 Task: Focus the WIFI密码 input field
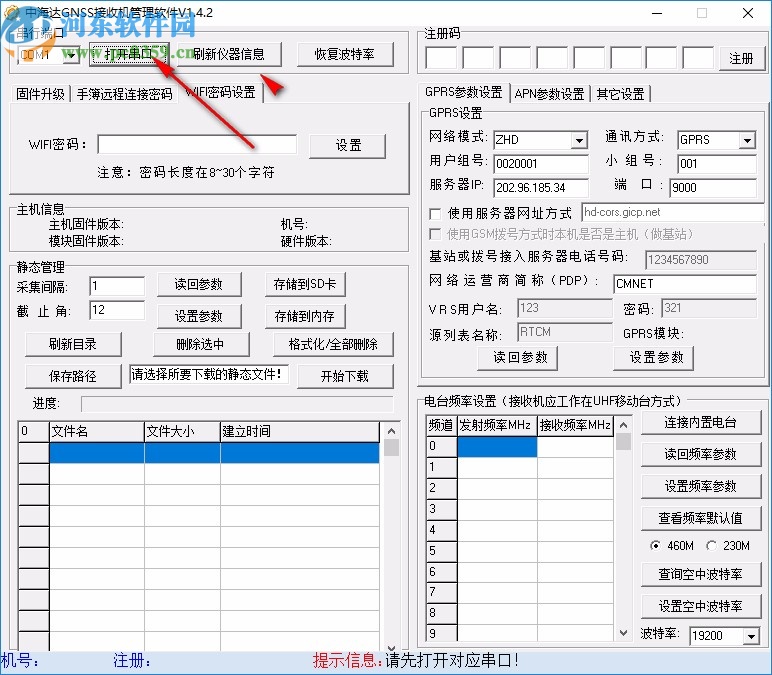(x=197, y=144)
